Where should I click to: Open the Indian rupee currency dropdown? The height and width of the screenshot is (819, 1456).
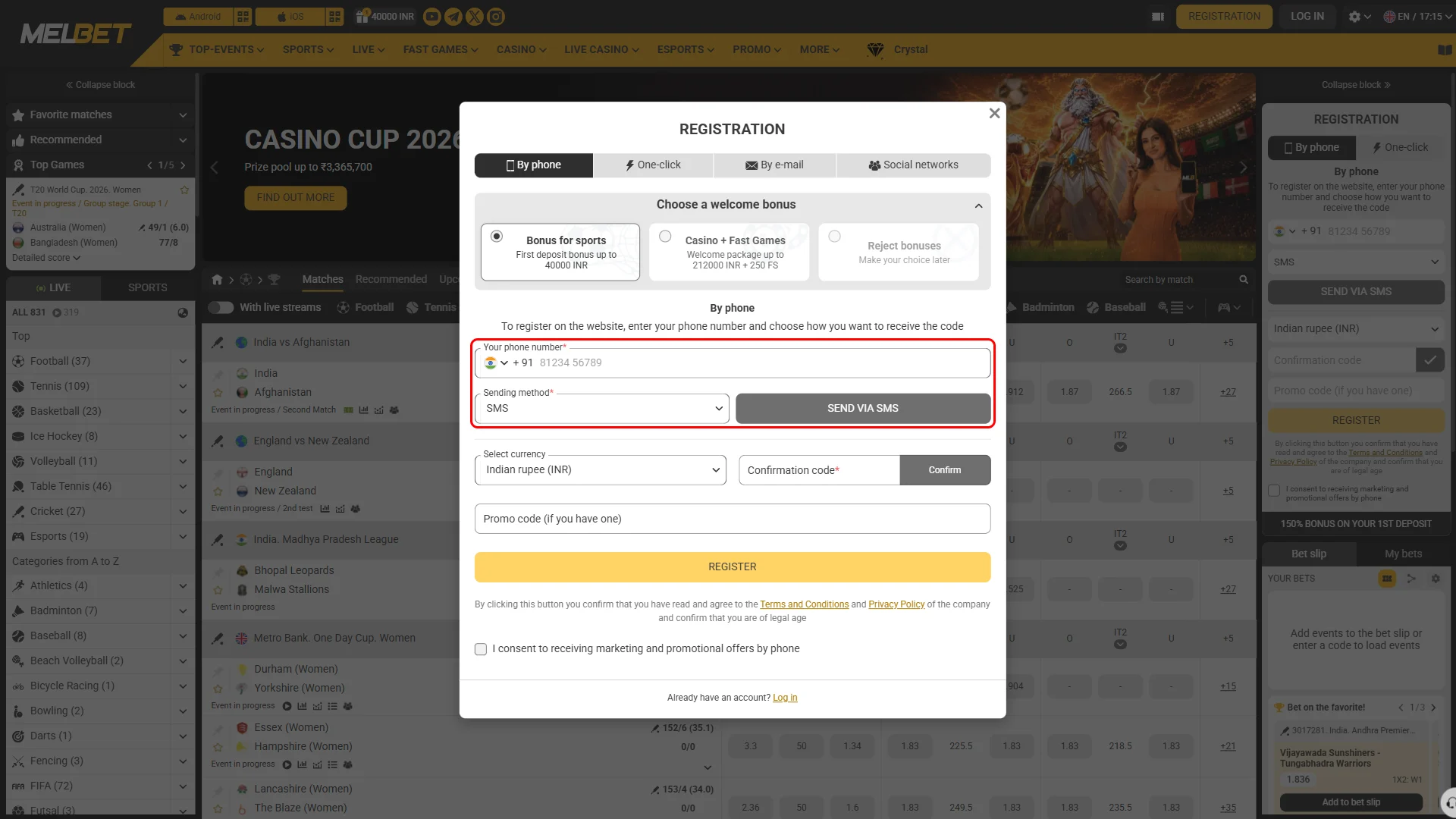[601, 470]
